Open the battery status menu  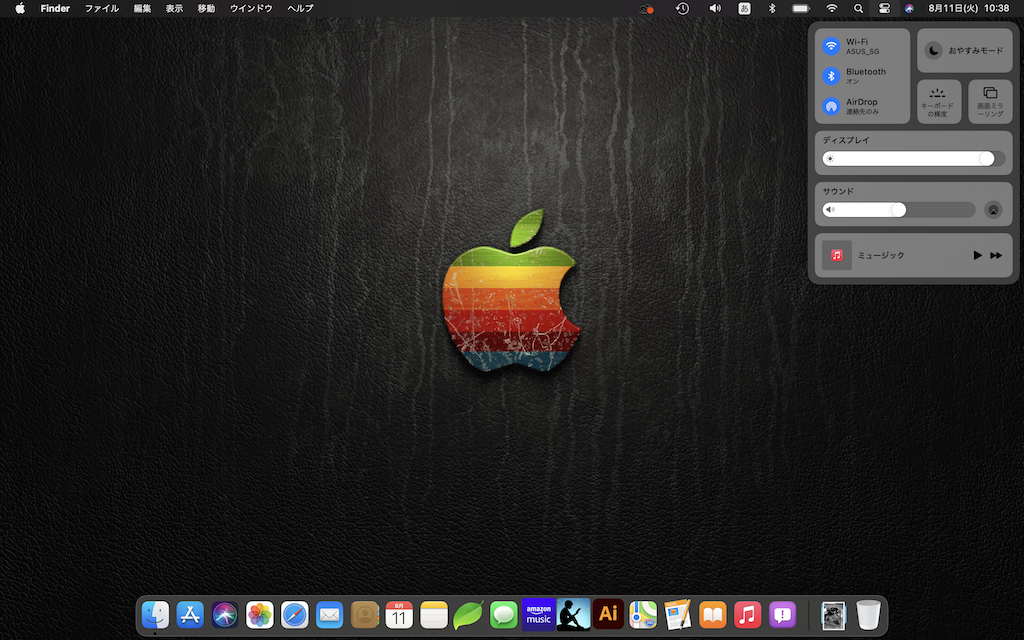tap(801, 8)
